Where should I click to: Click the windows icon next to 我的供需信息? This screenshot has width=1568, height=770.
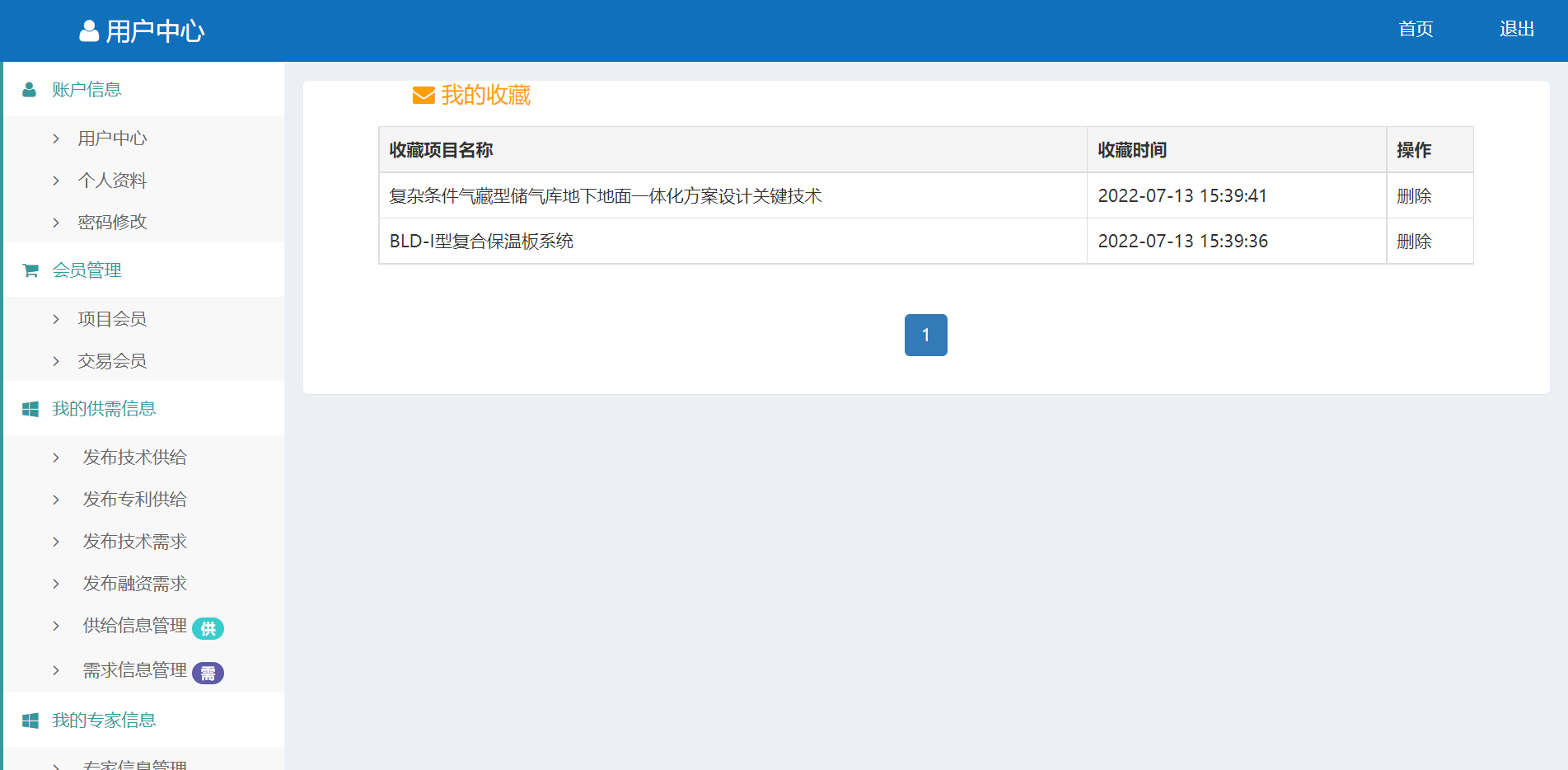pos(30,409)
